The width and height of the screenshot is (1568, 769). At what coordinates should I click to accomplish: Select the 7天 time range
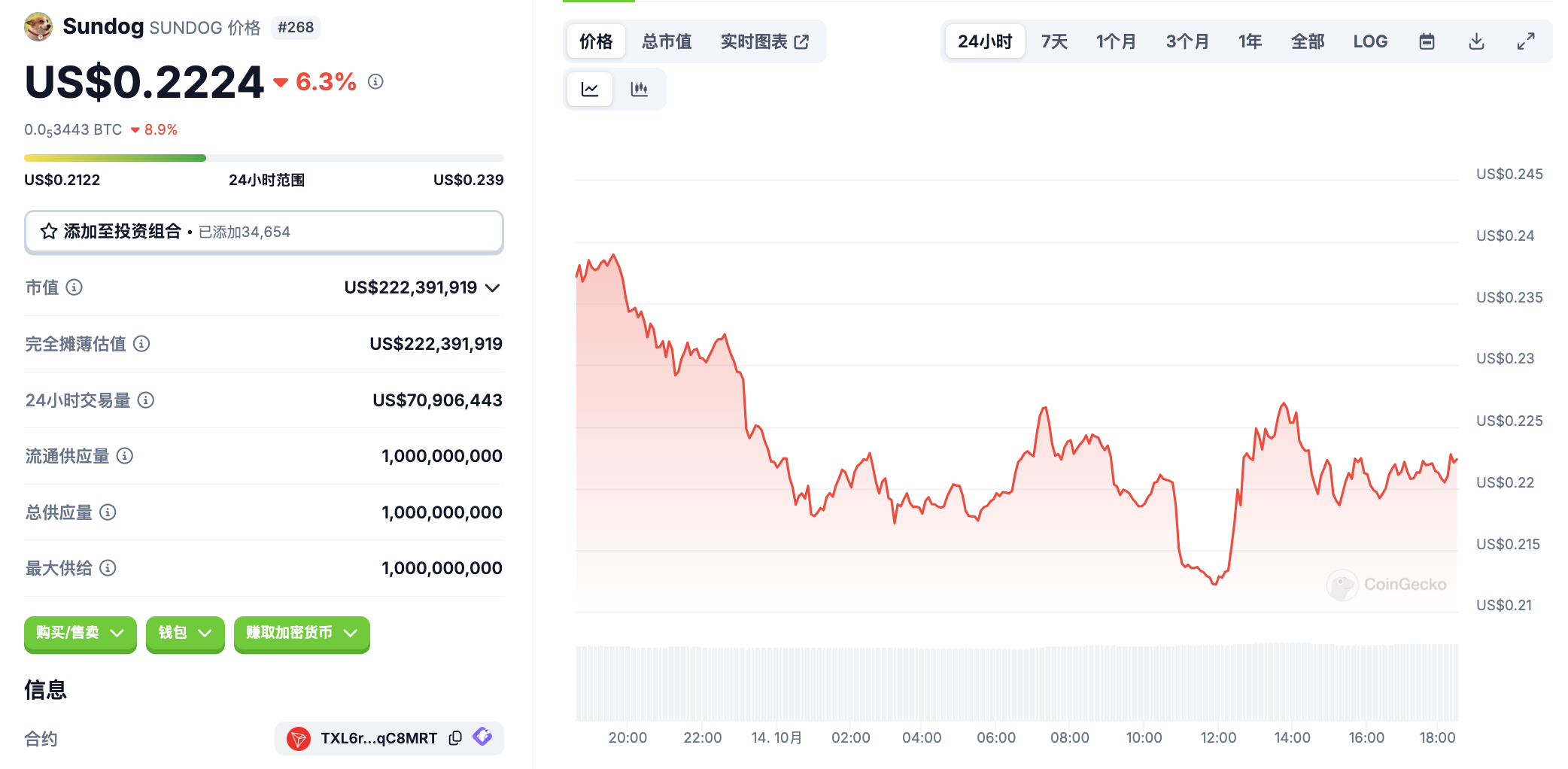coord(1053,41)
